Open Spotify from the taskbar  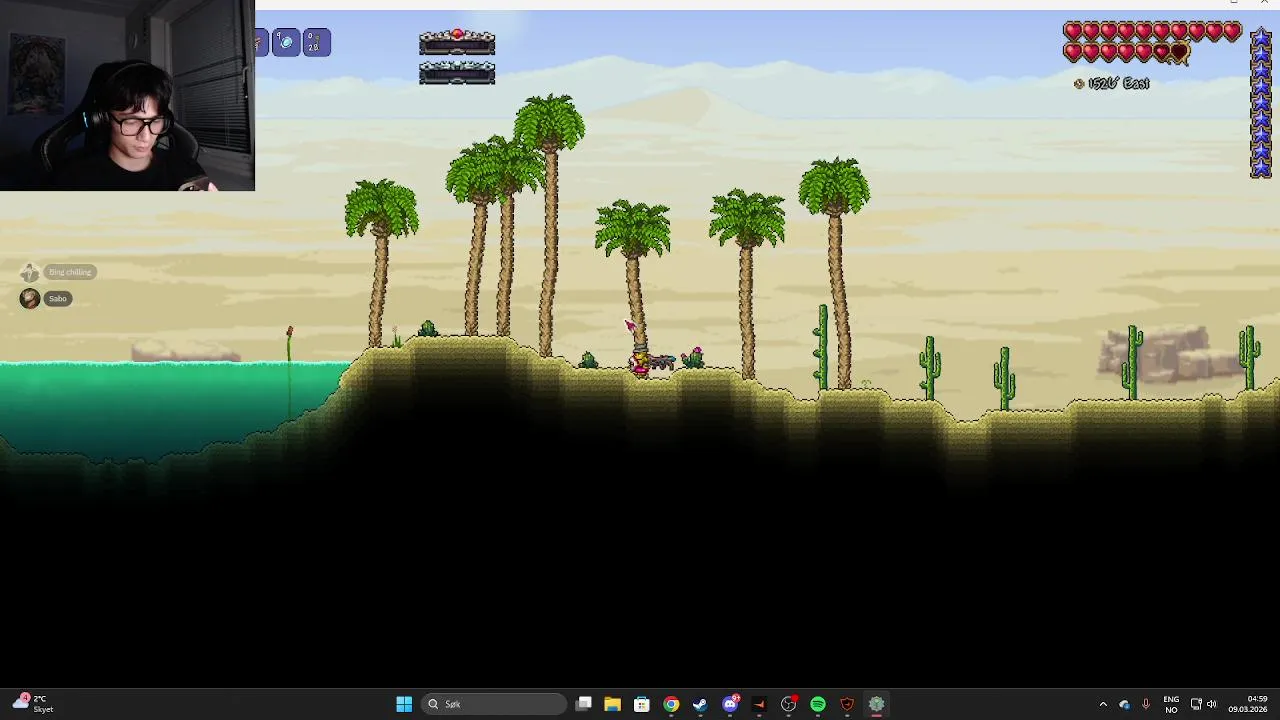[818, 704]
